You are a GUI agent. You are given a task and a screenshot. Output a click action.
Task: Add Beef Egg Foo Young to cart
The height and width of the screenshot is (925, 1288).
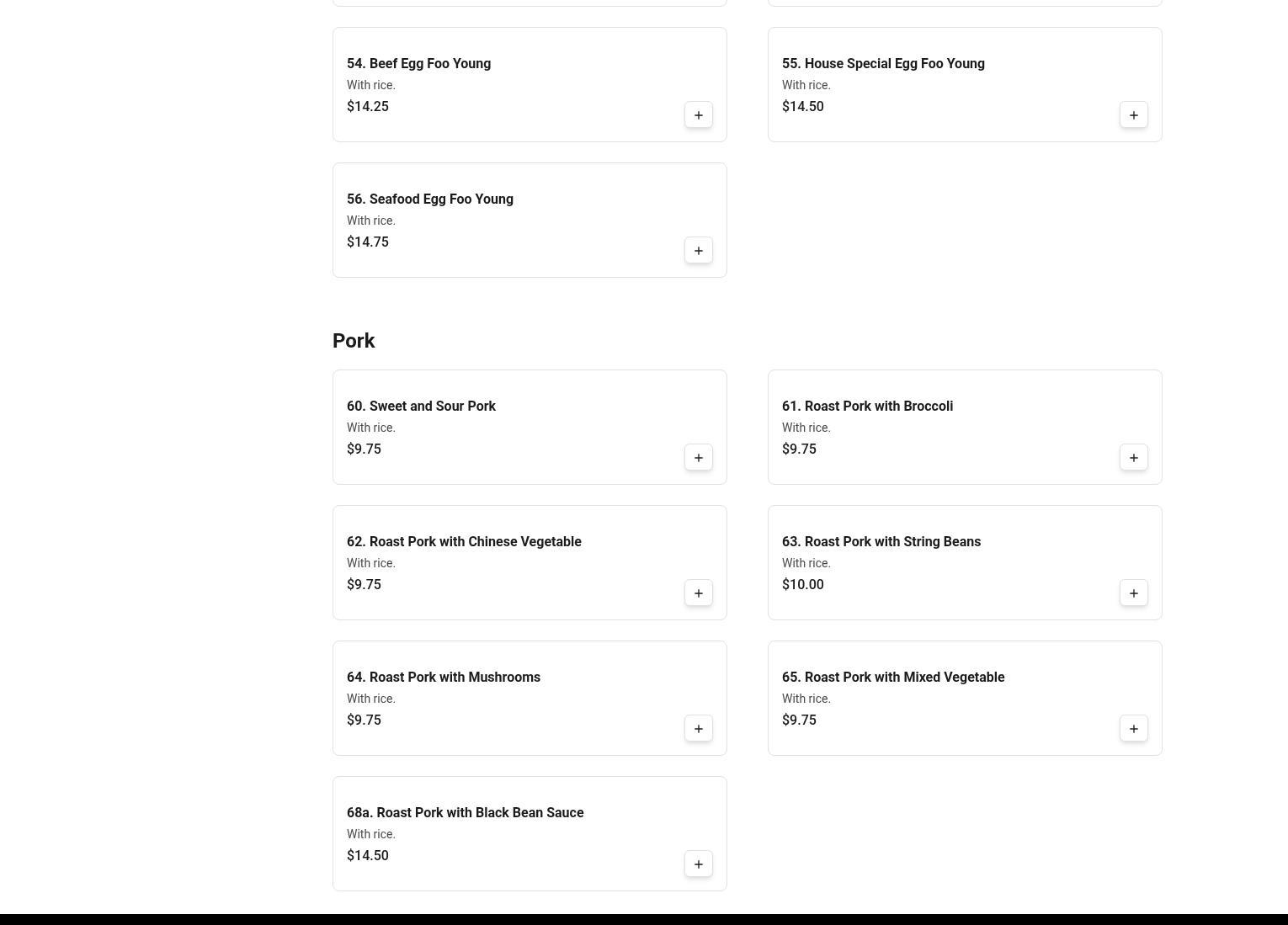click(699, 115)
